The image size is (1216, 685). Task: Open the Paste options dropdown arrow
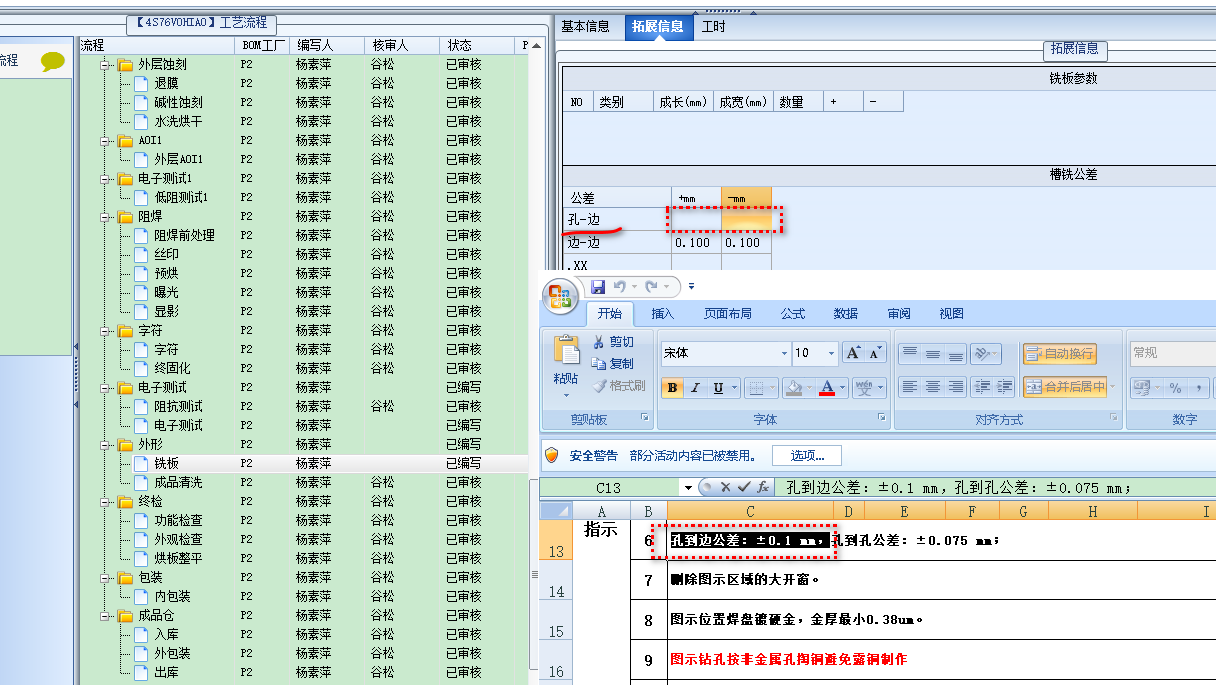(x=566, y=397)
